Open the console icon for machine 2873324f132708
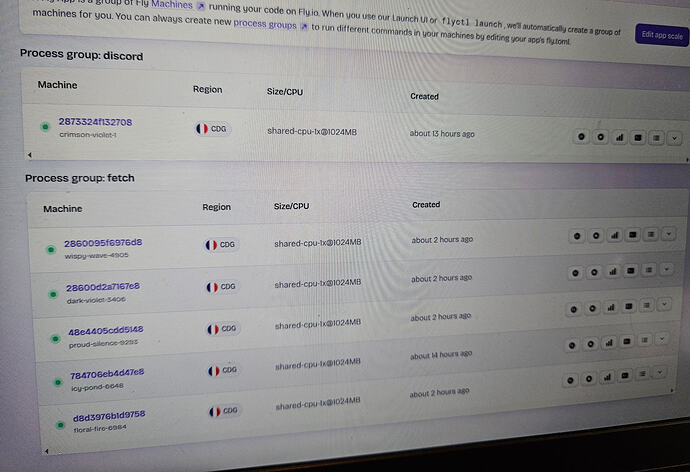Viewport: 690px width, 472px height. click(x=638, y=138)
